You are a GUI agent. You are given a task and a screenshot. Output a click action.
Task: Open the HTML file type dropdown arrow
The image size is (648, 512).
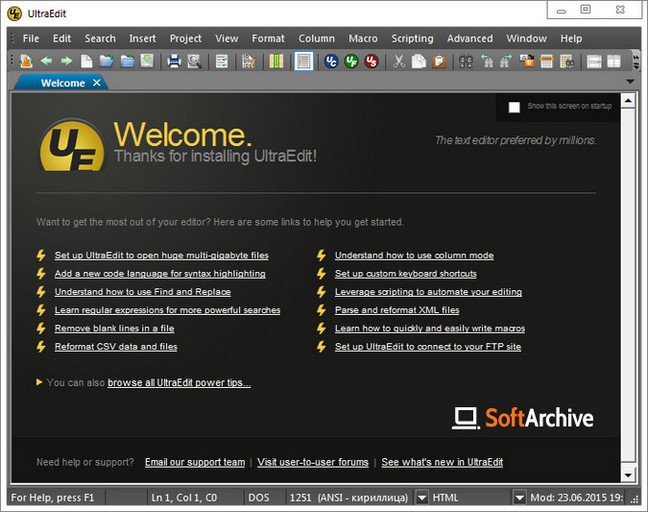(x=519, y=497)
